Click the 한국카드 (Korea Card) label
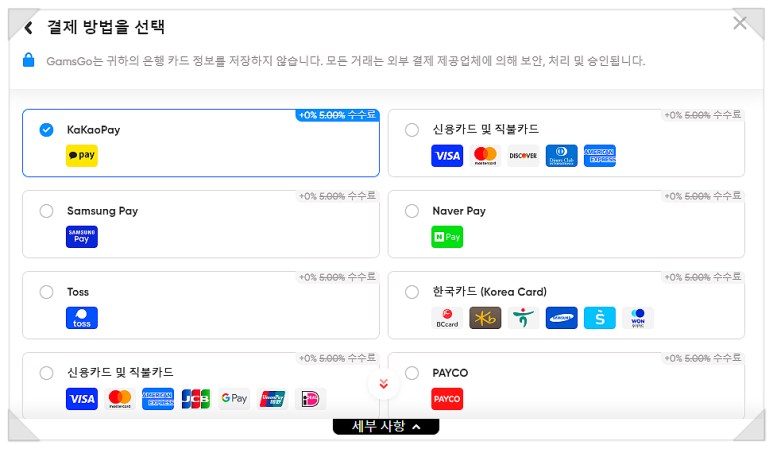Viewport: 773px width, 449px height. [x=490, y=292]
